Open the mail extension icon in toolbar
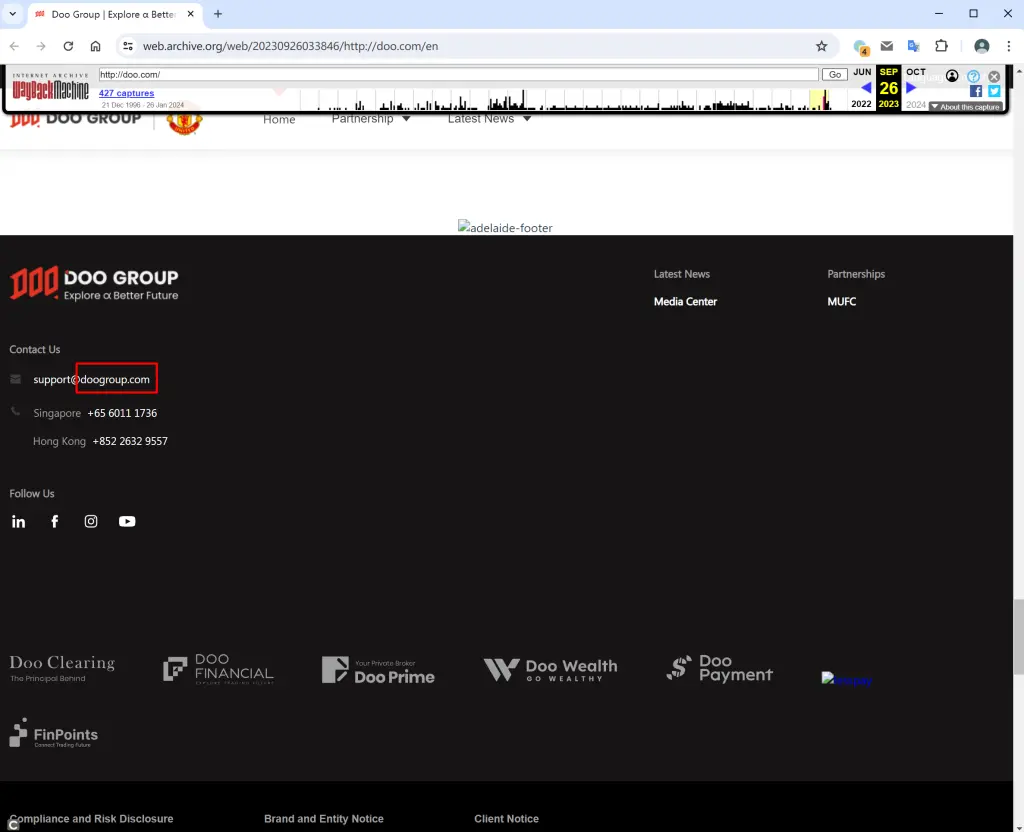 (x=887, y=46)
